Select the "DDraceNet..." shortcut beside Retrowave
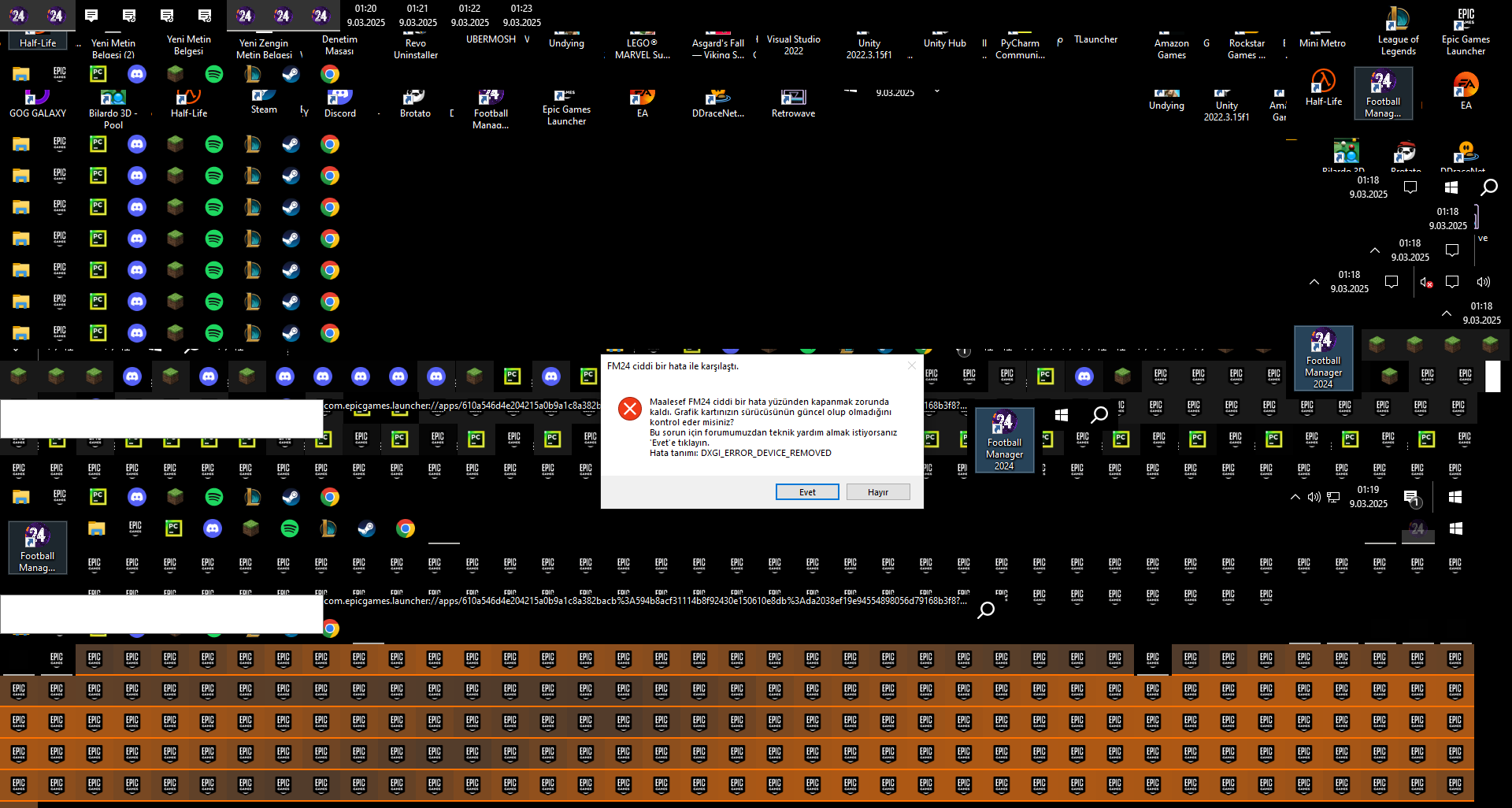 tap(718, 105)
